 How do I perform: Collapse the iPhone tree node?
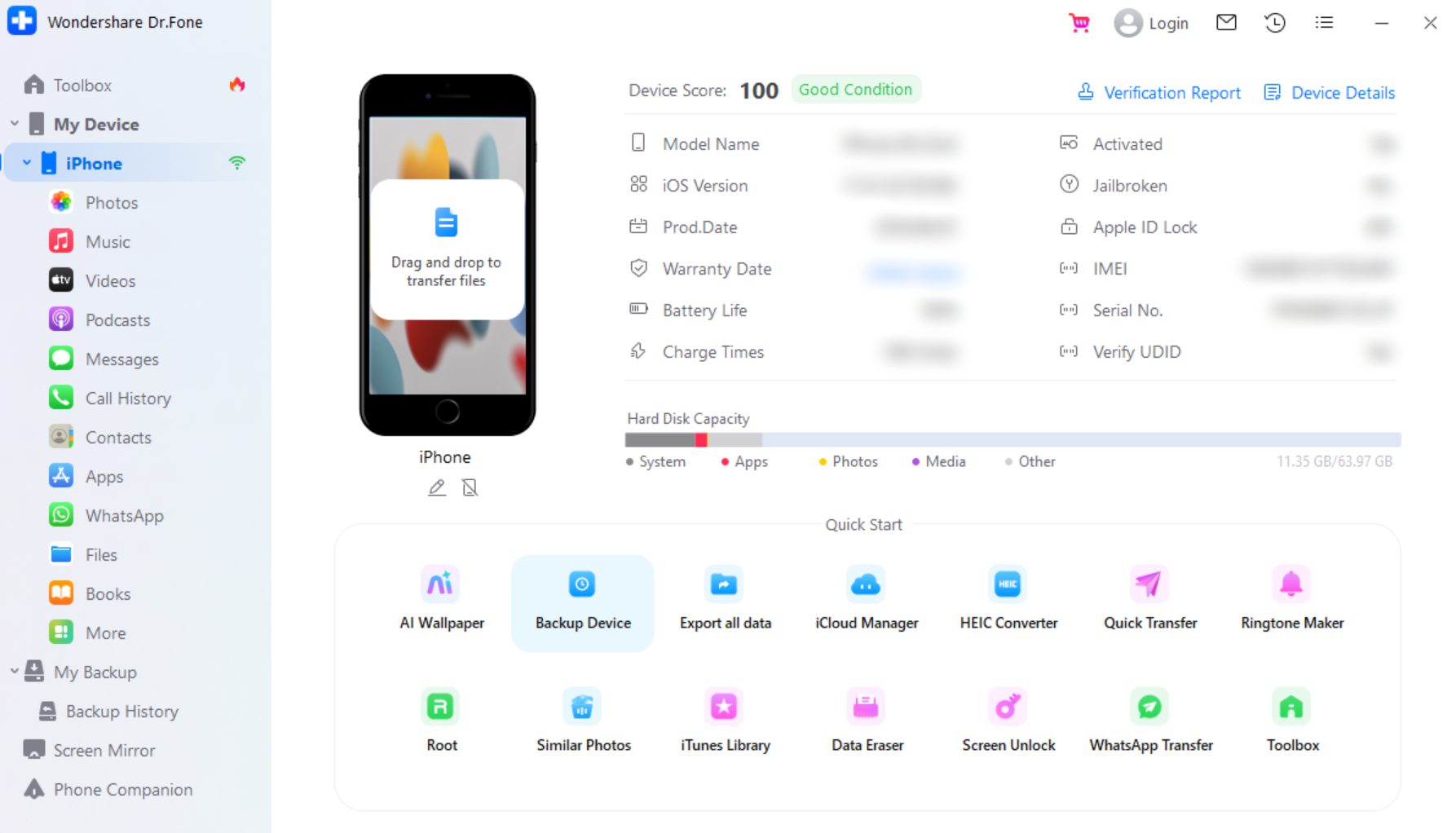coord(27,163)
